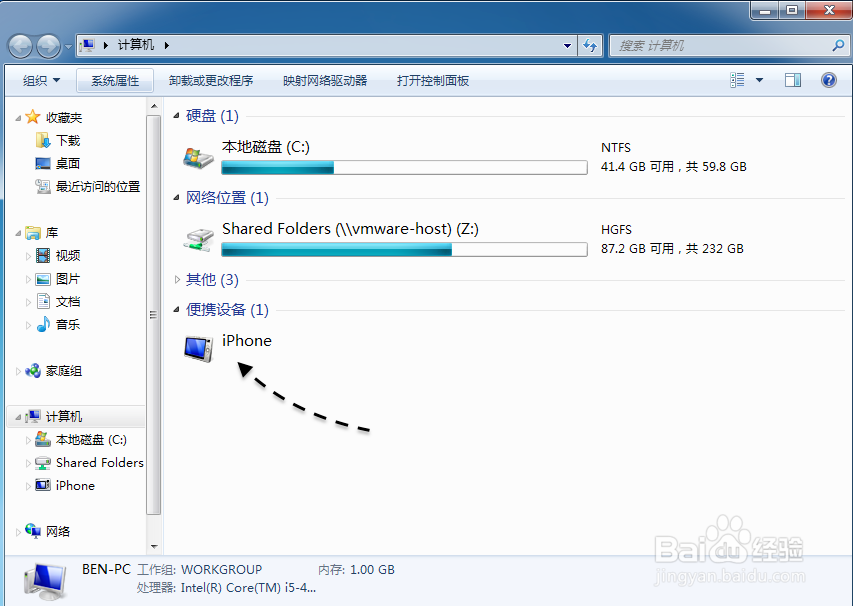The height and width of the screenshot is (606, 853).
Task: Collapse the 硬盘 (1) group
Action: [x=176, y=115]
